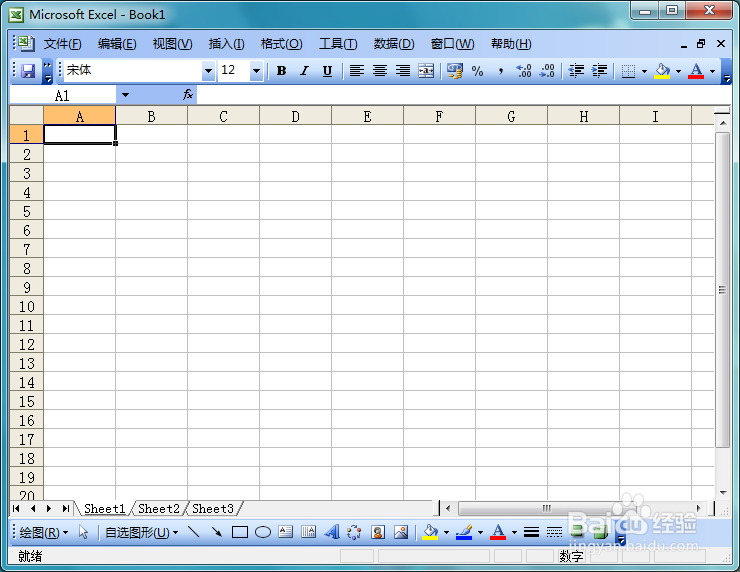Toggle Bold formatting
Screen dimensions: 740x572
(281, 71)
